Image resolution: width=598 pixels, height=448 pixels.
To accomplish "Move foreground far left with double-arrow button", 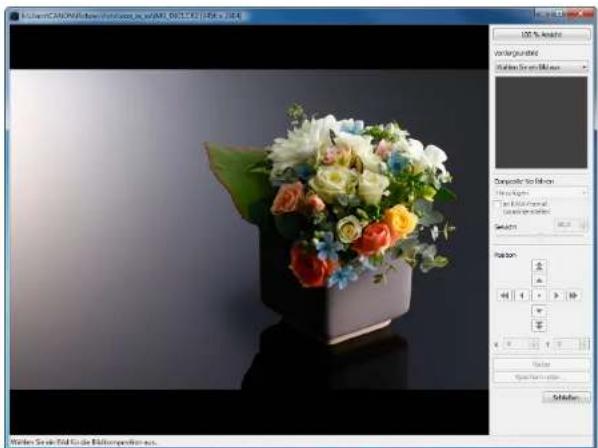I will click(505, 295).
